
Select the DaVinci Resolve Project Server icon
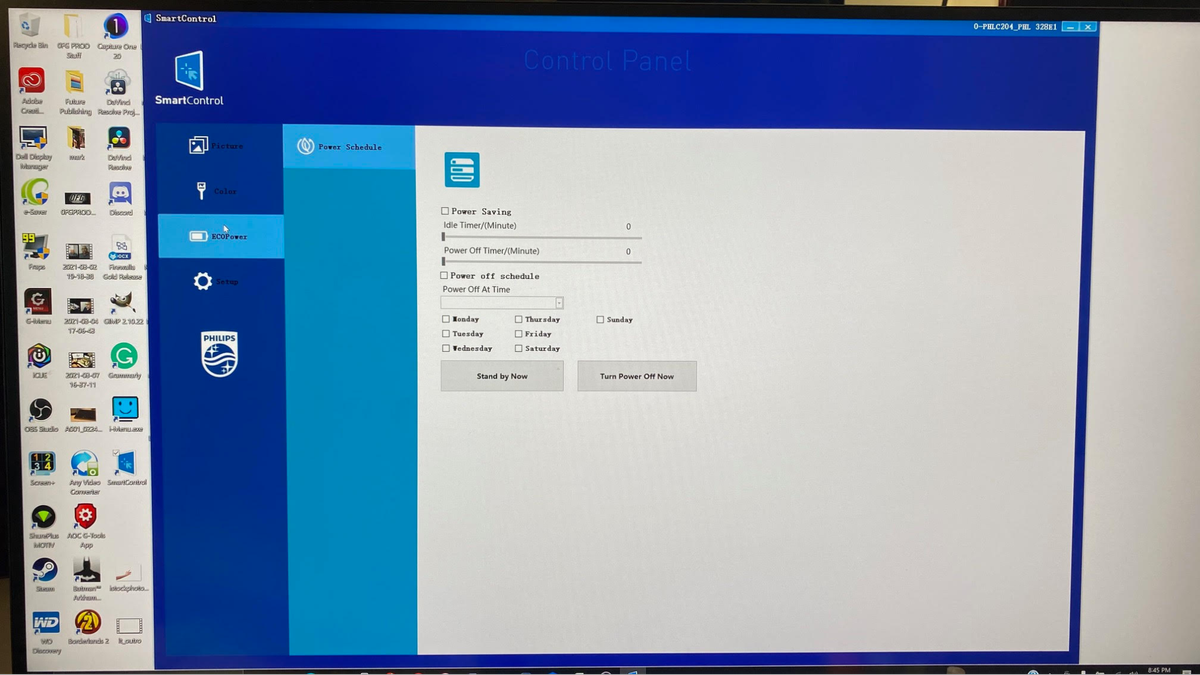118,90
